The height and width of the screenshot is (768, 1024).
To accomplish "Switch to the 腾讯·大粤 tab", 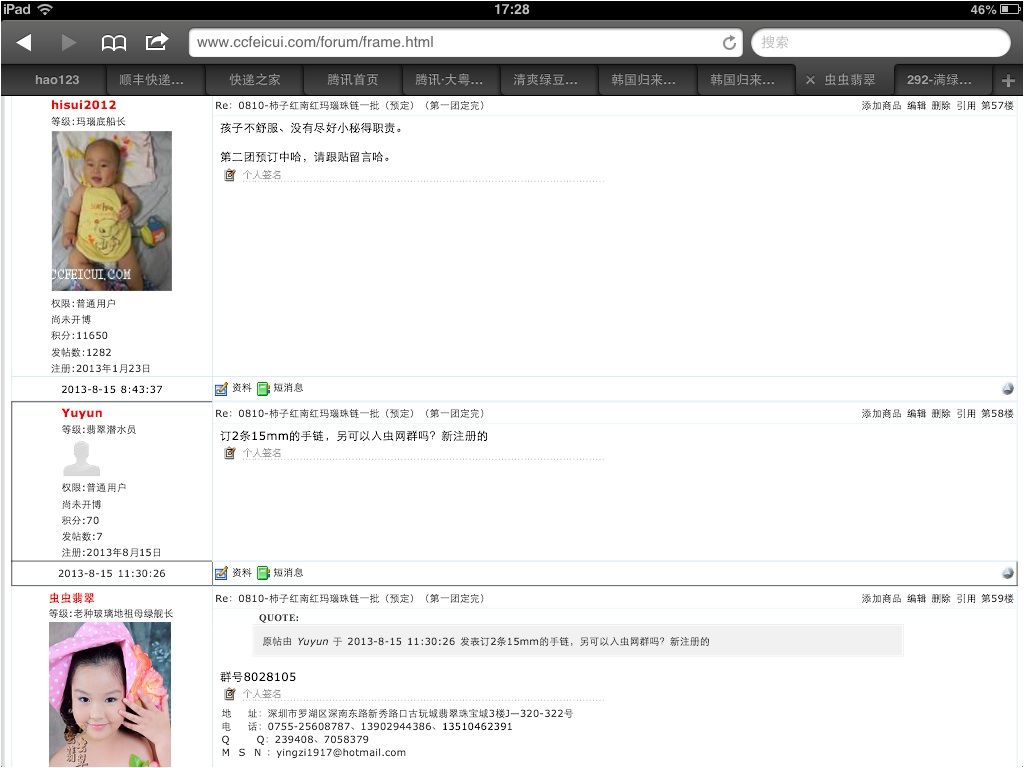I will tap(449, 80).
